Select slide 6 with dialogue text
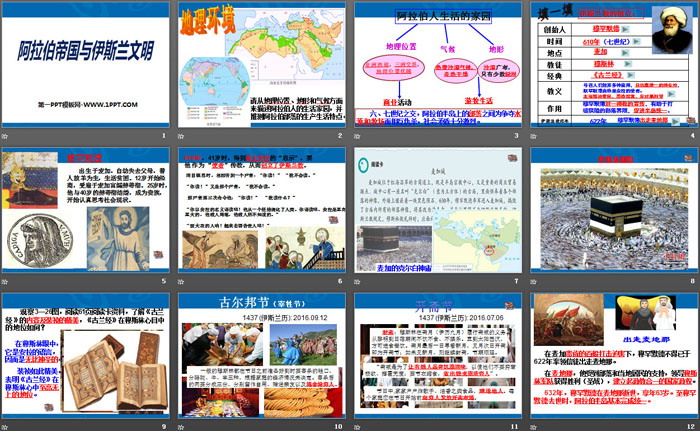This screenshot has width=700, height=431. click(x=262, y=210)
